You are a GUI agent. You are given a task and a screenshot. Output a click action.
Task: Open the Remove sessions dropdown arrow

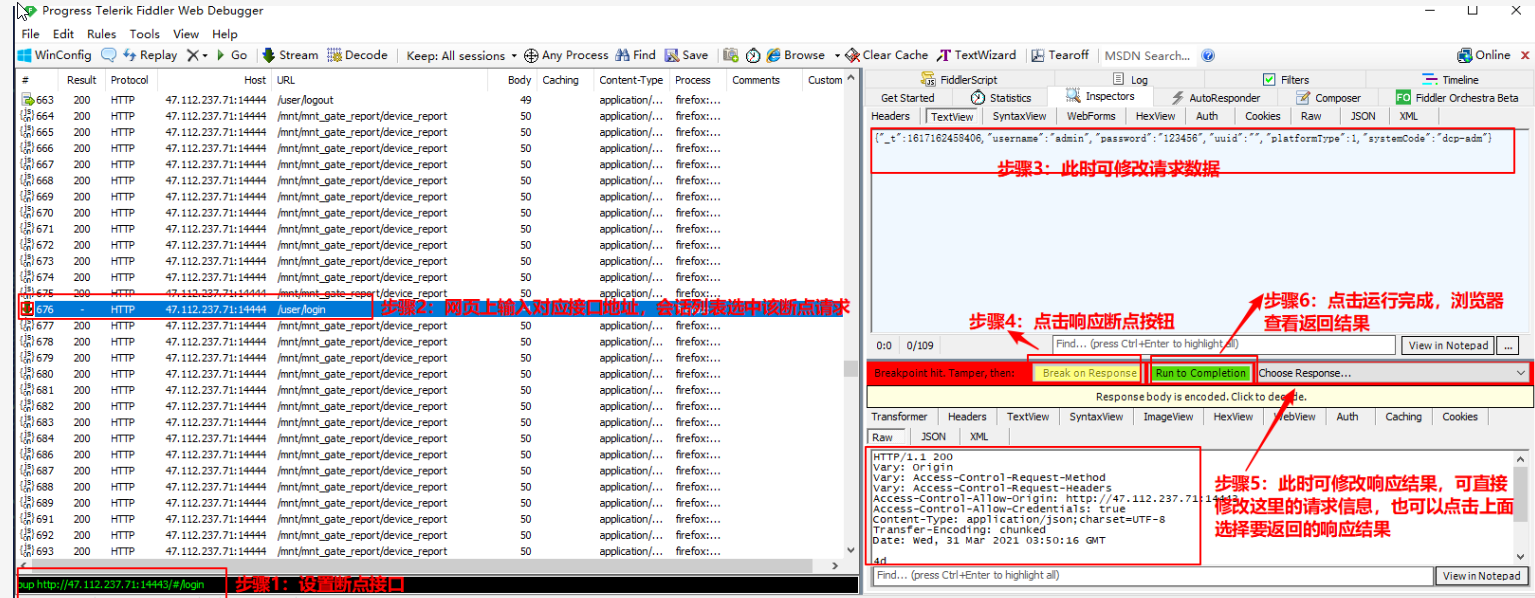pos(205,56)
